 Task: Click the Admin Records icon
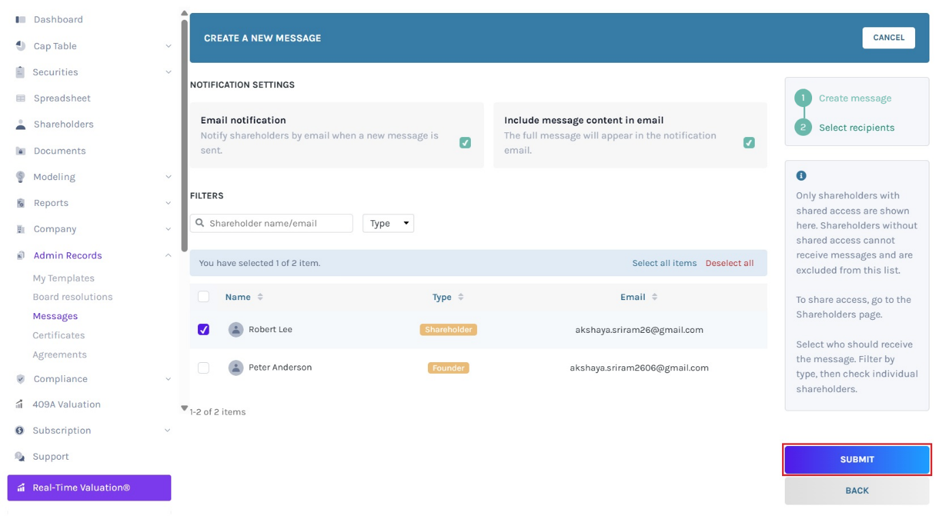[x=20, y=256]
